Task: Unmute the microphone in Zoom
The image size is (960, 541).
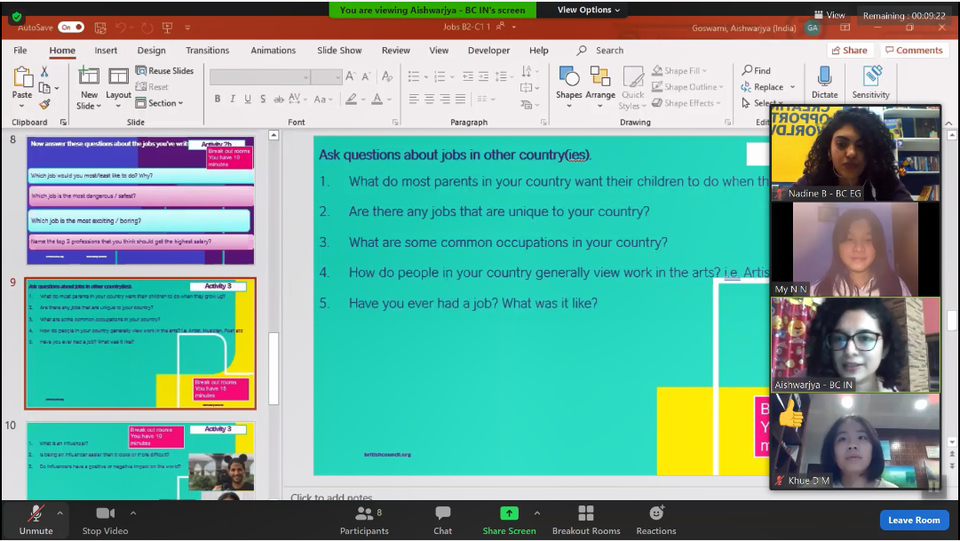Action: [x=36, y=514]
